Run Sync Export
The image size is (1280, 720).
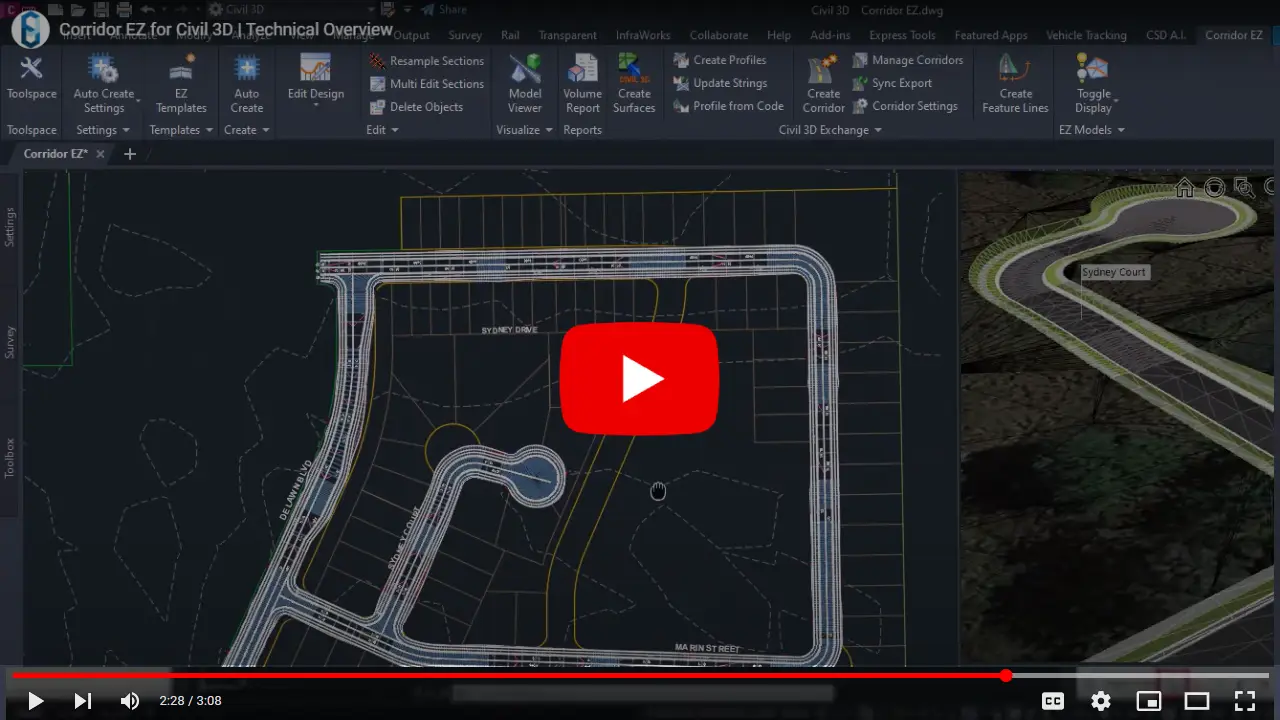892,83
